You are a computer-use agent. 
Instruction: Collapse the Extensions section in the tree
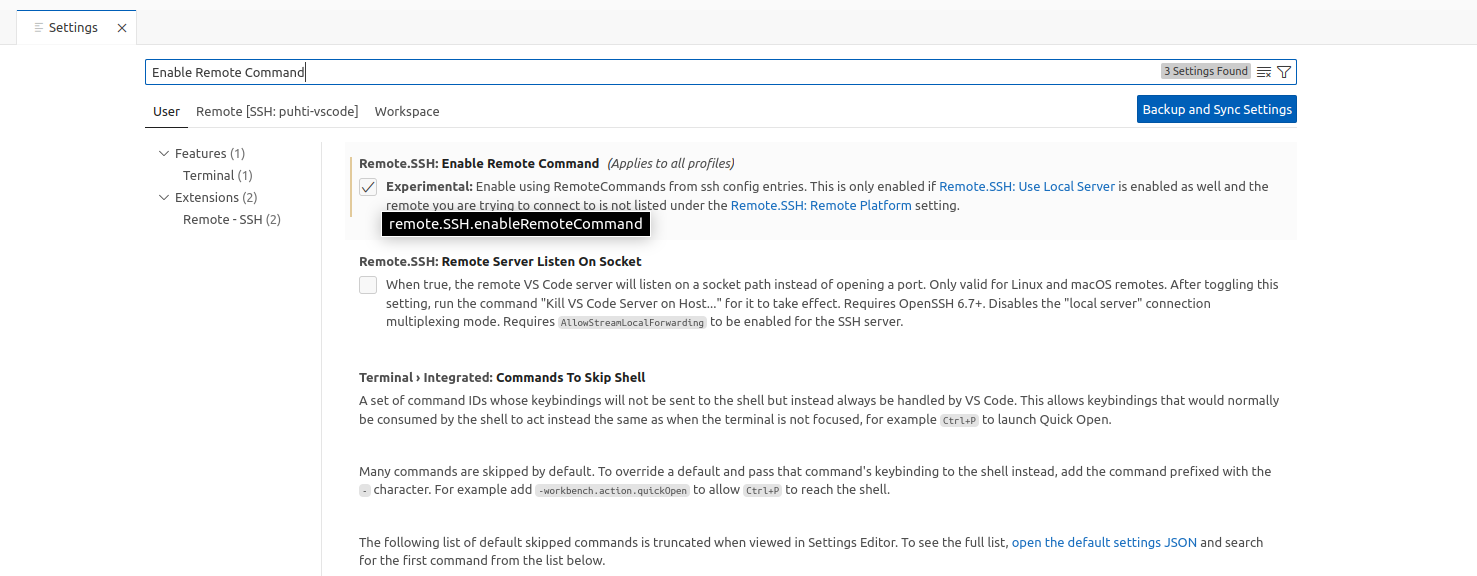coord(164,197)
